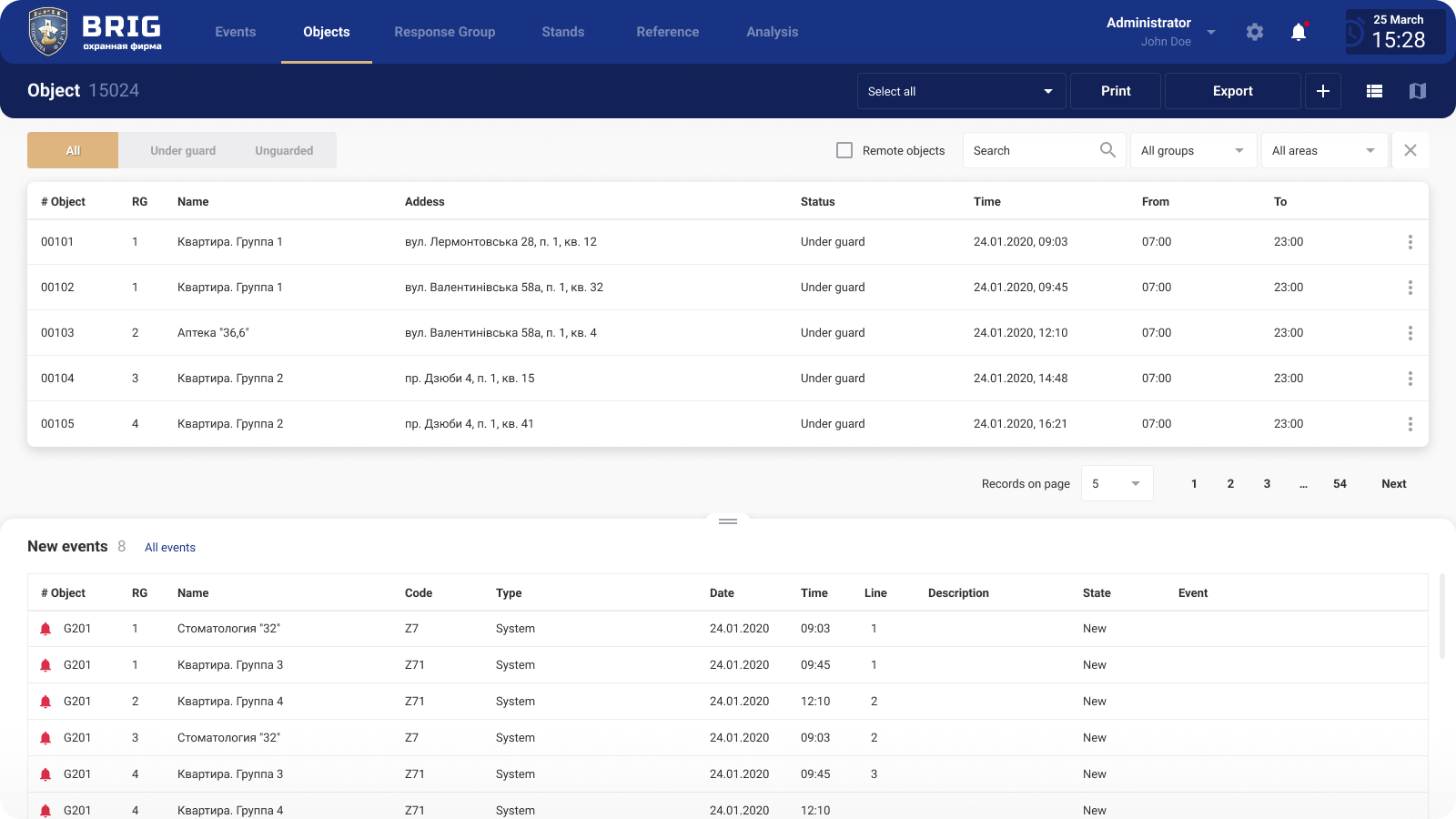
Task: Open row menu for object 00101
Action: coord(1410,242)
